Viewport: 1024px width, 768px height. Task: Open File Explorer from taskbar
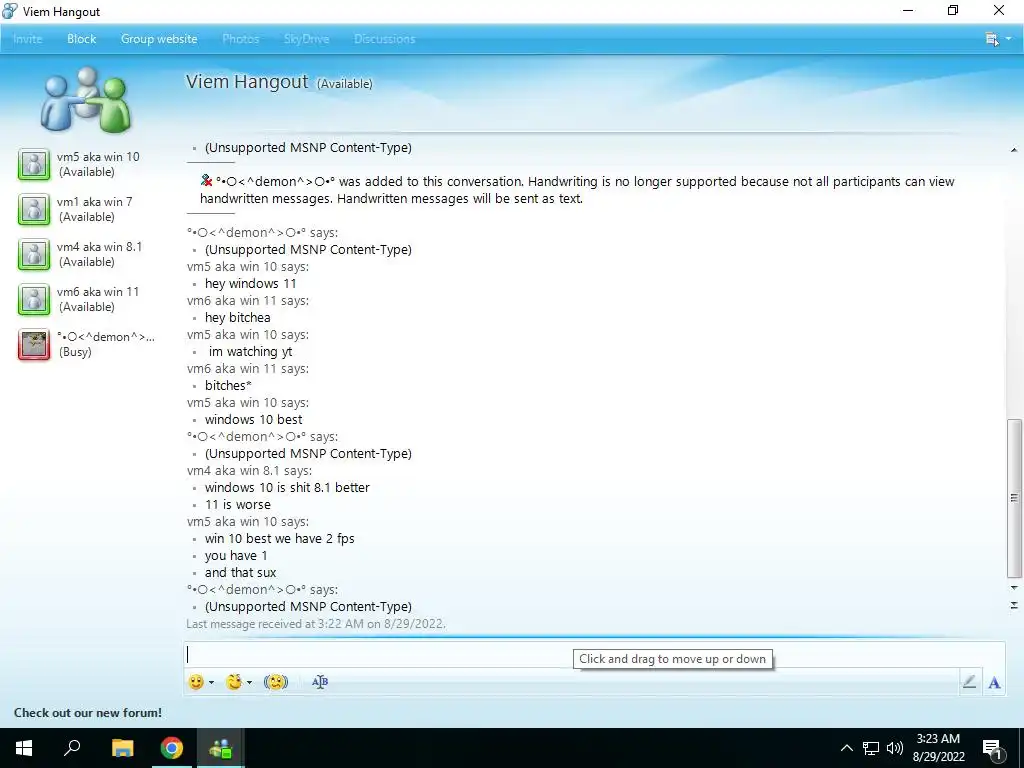pyautogui.click(x=122, y=748)
